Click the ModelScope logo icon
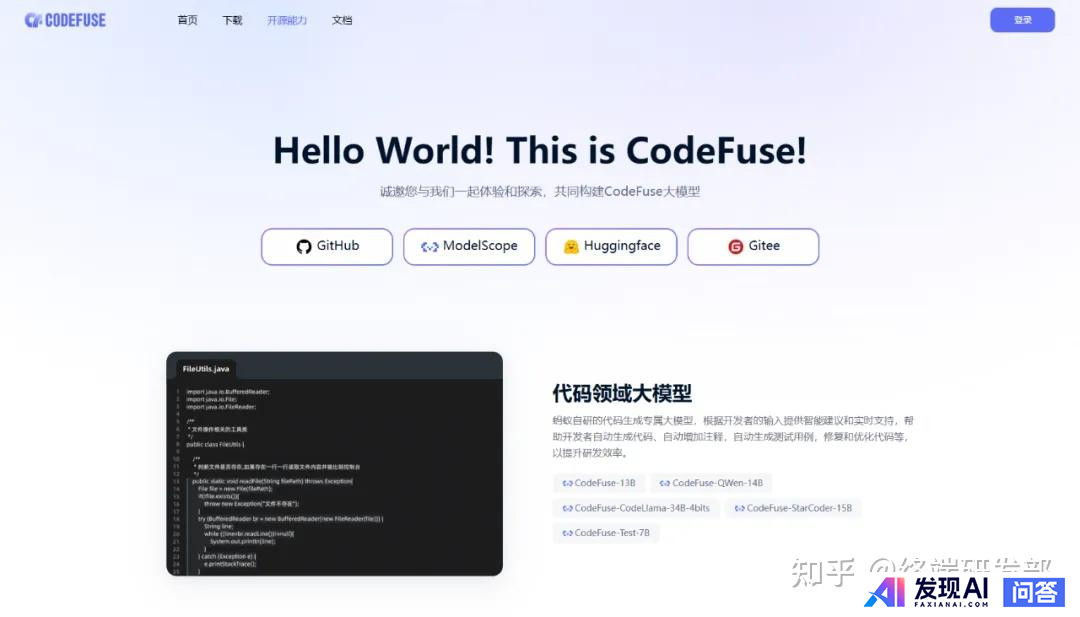The height and width of the screenshot is (617, 1080). tap(430, 247)
